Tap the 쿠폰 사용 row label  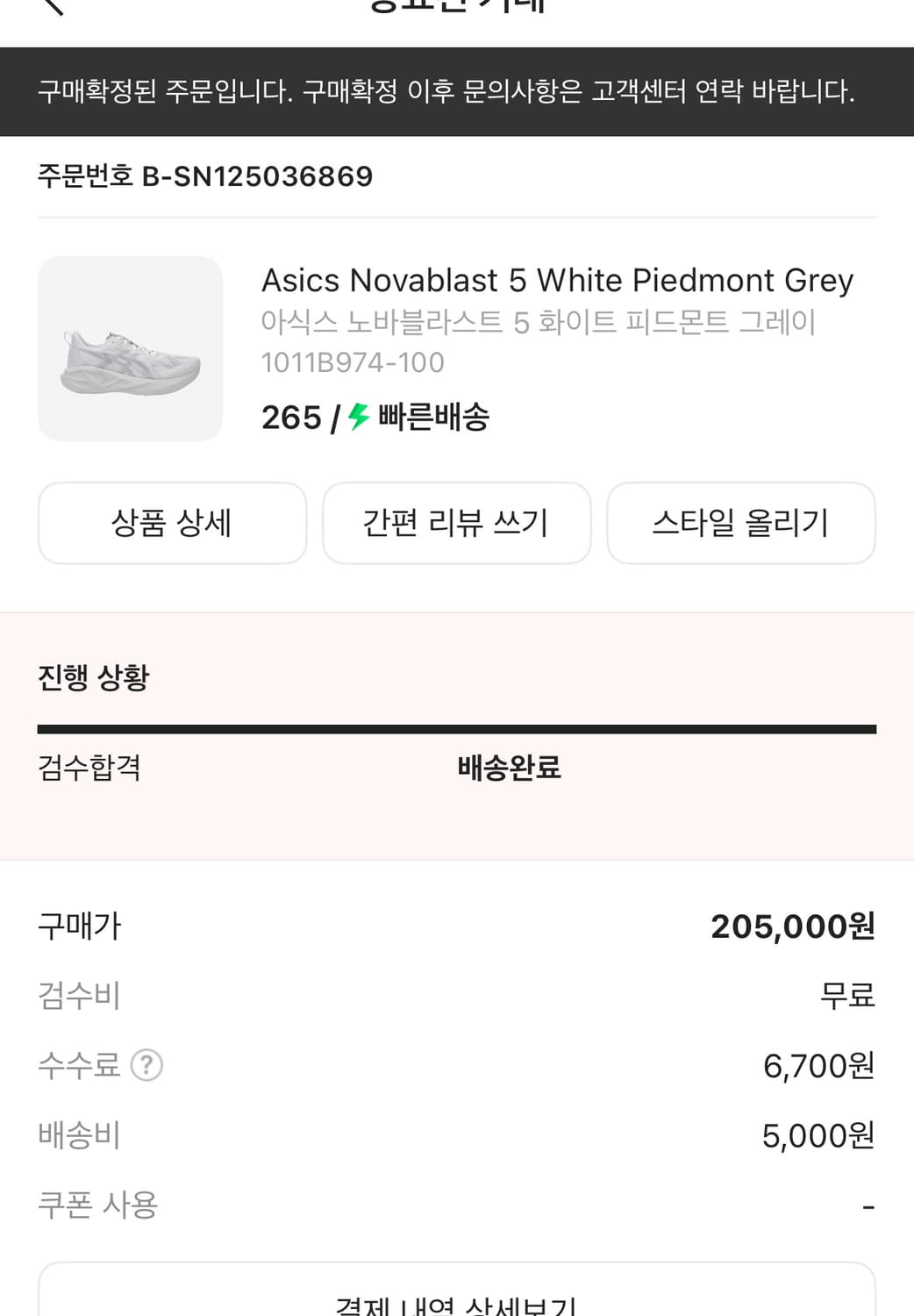97,1205
